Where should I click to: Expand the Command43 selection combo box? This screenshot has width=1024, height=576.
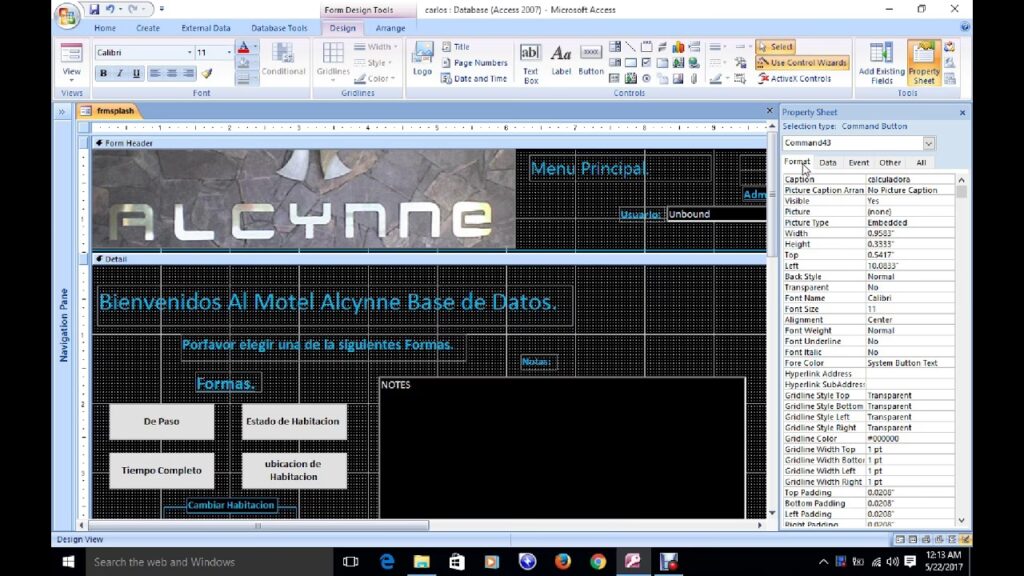tap(929, 143)
